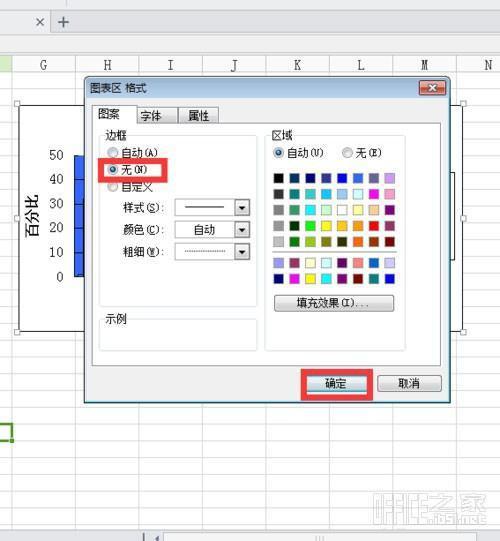Switch to the 属性 tab
This screenshot has width=500, height=541.
coord(198,116)
